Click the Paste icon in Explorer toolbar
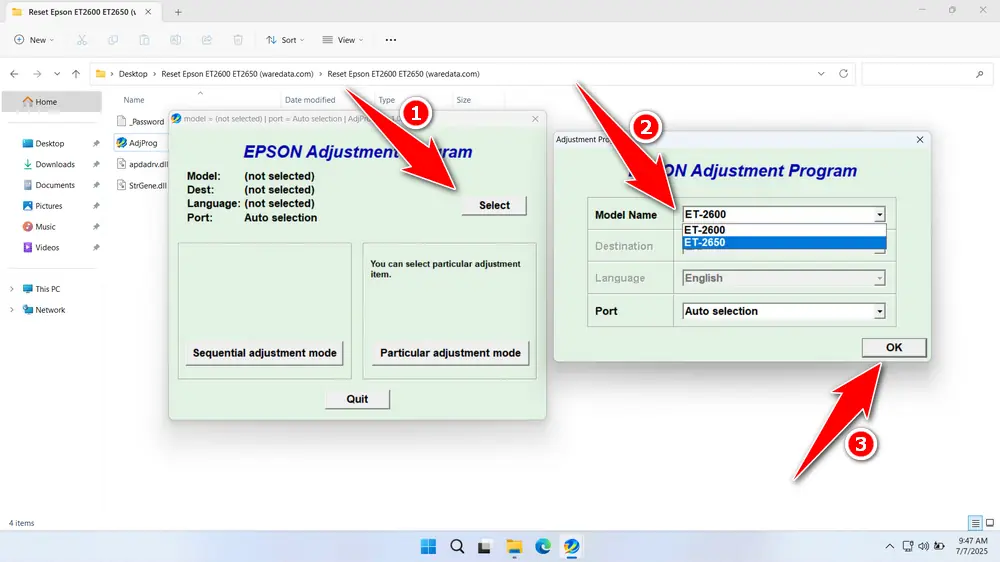1000x562 pixels. [x=144, y=40]
